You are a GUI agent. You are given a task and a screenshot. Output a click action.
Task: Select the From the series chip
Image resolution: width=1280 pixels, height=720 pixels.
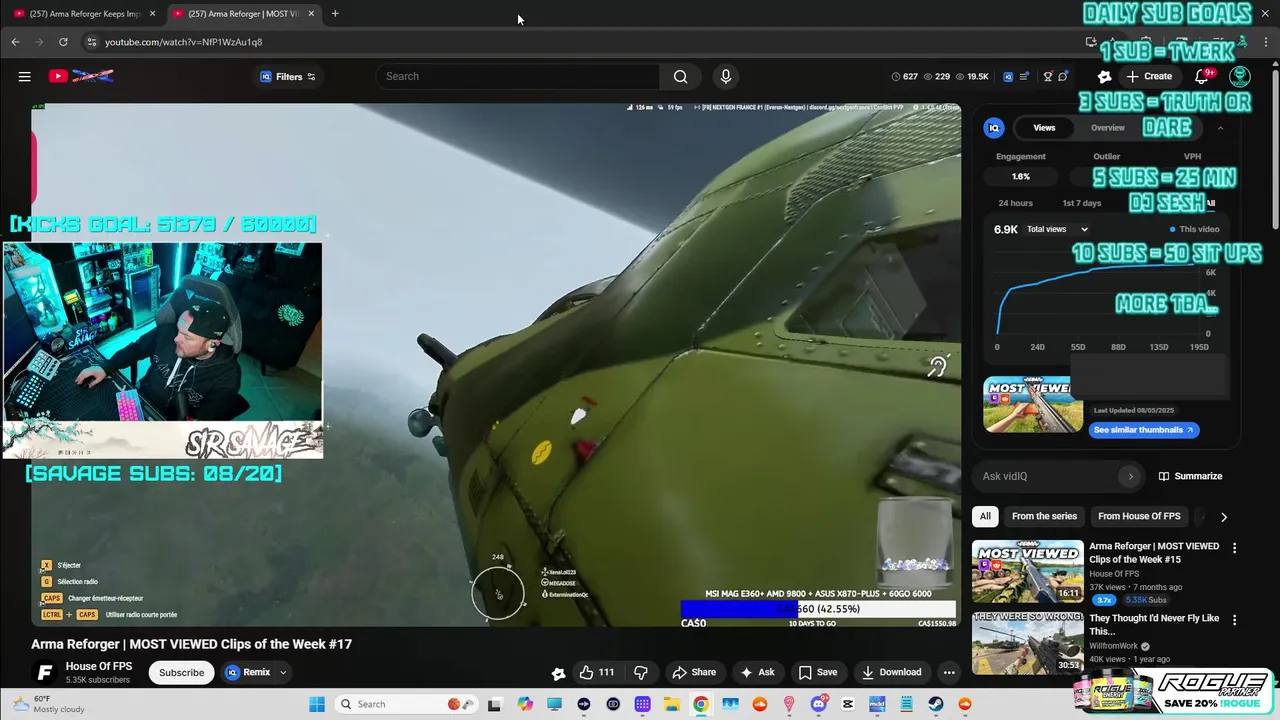(1044, 516)
